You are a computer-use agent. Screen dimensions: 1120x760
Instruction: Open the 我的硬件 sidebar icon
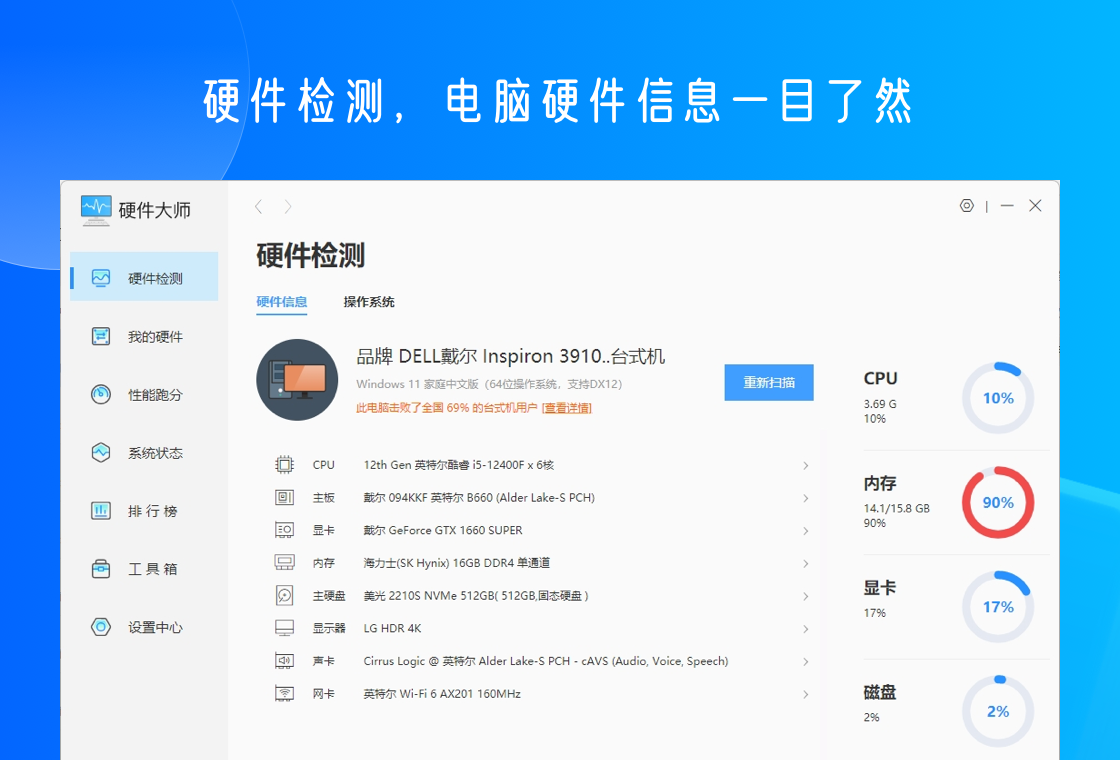click(101, 336)
